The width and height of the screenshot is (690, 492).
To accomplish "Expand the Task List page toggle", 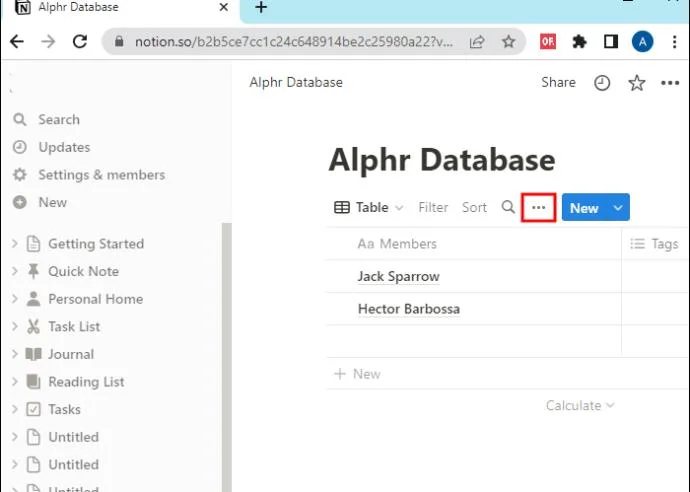I will click(15, 327).
